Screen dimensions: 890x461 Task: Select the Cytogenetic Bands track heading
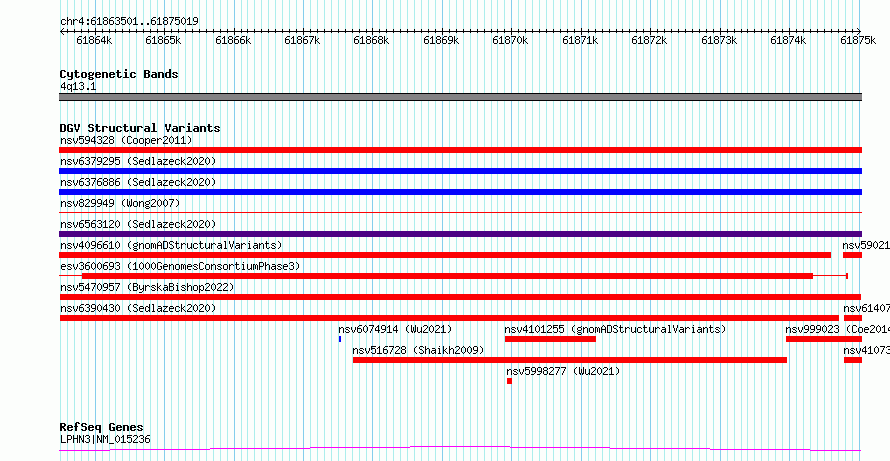119,74
